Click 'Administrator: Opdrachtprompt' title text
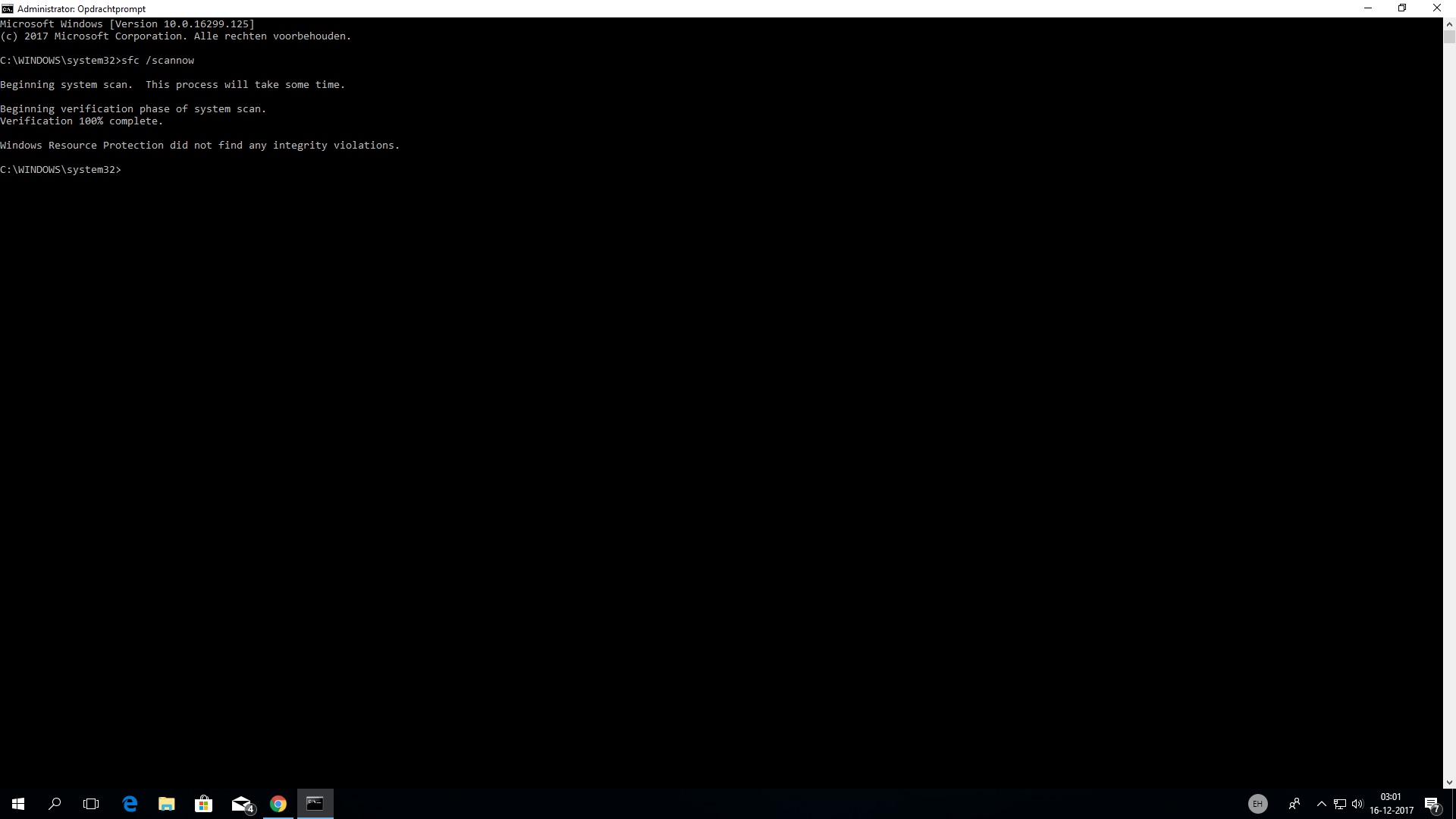The width and height of the screenshot is (1456, 819). click(81, 8)
